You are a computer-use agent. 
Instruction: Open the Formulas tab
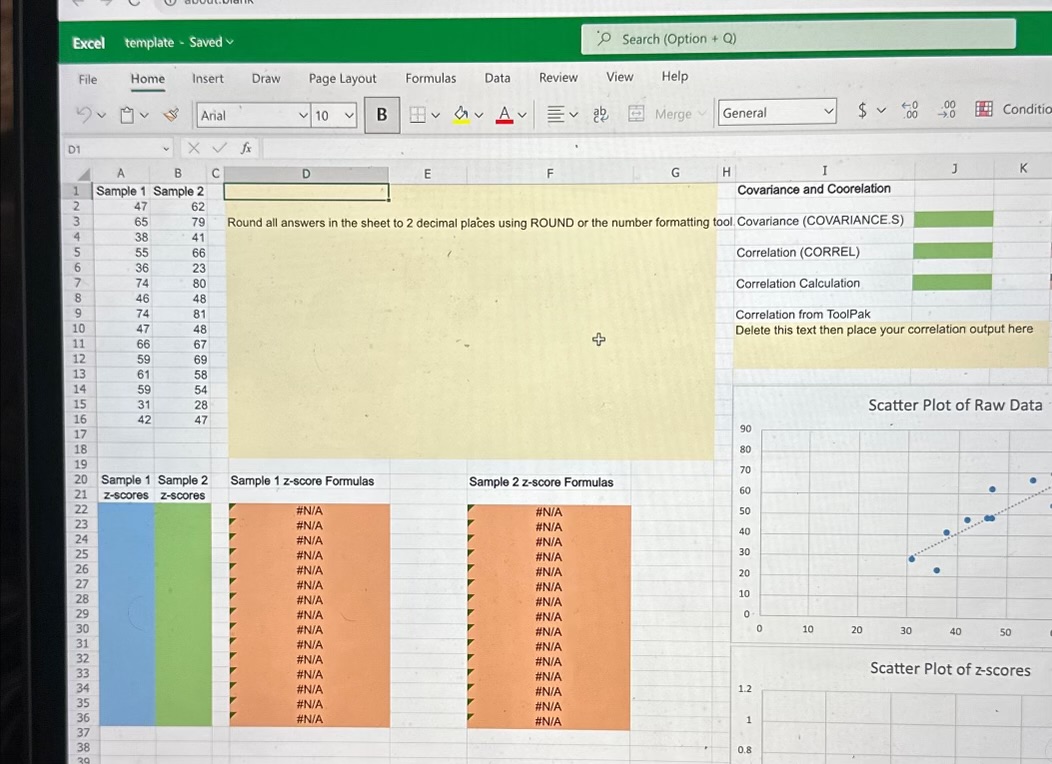(x=431, y=78)
